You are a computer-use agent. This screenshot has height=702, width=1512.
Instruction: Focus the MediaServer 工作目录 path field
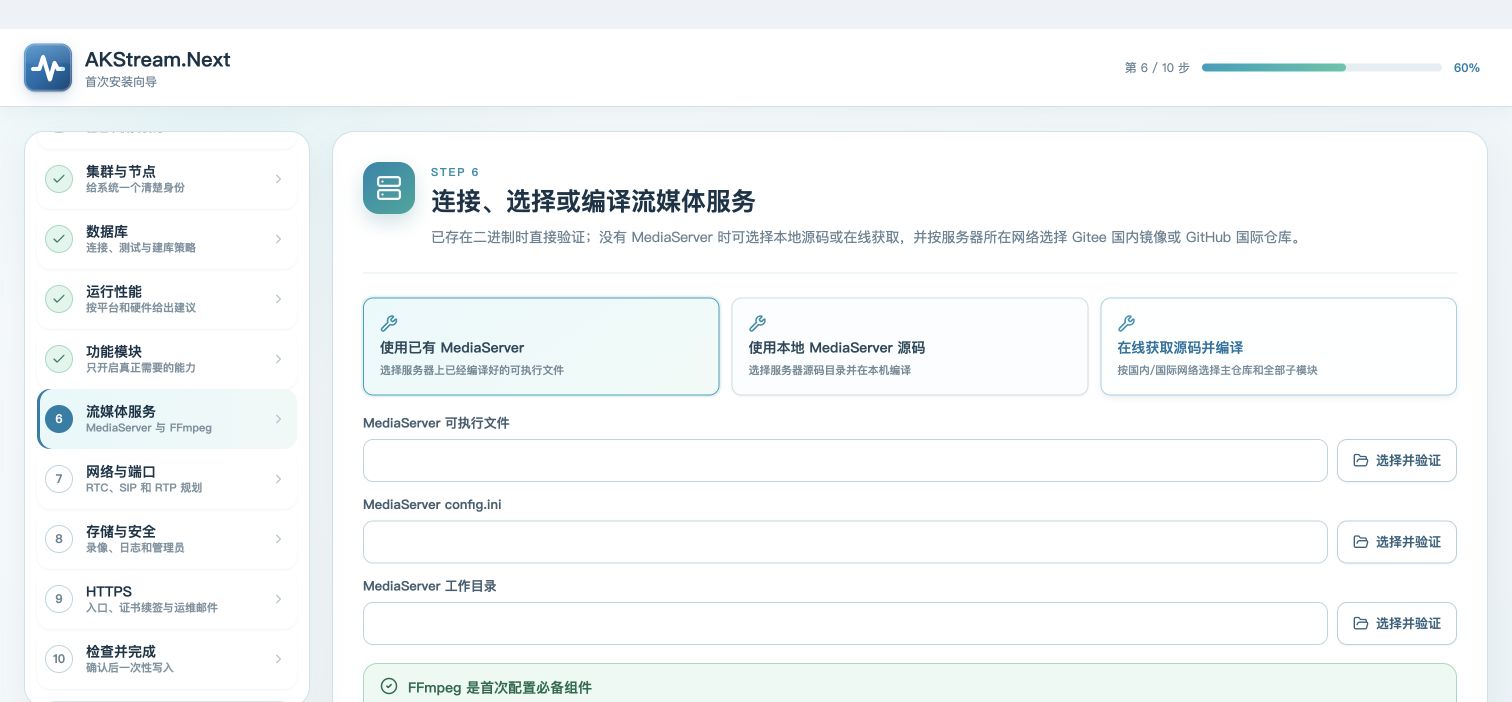tap(845, 623)
